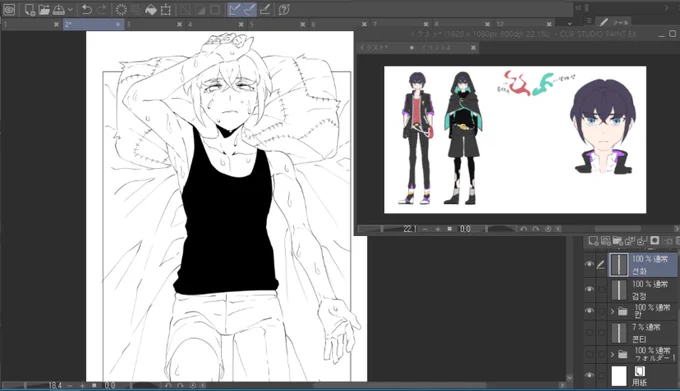The height and width of the screenshot is (391, 680).
Task: Reset rotation in floating window
Action: pyautogui.click(x=548, y=229)
